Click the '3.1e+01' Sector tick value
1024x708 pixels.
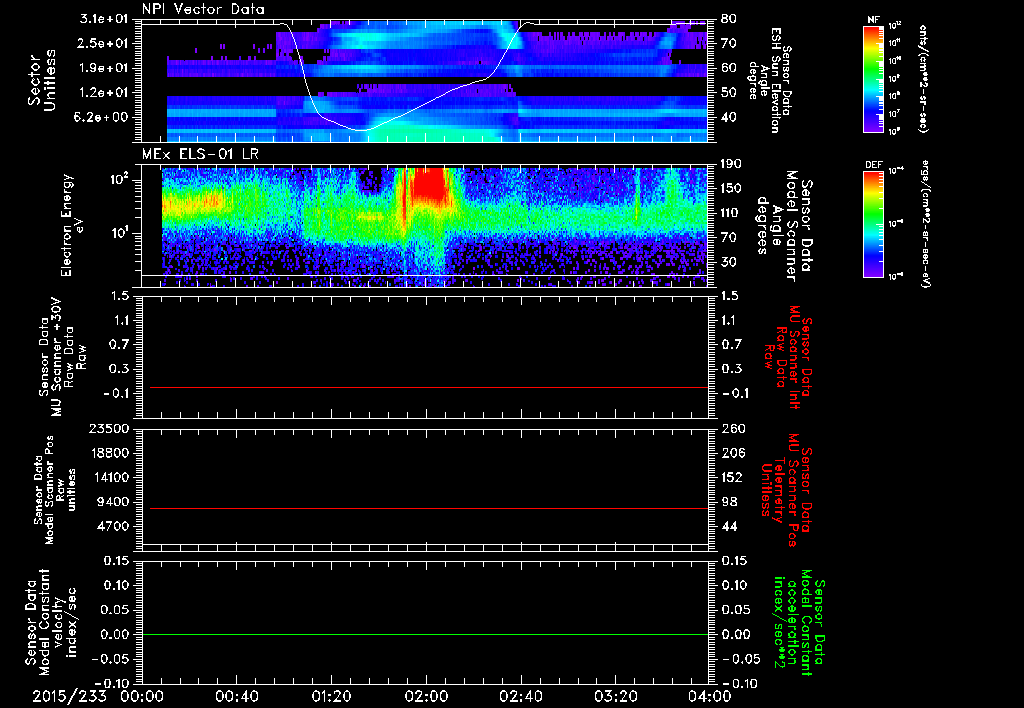[103, 19]
